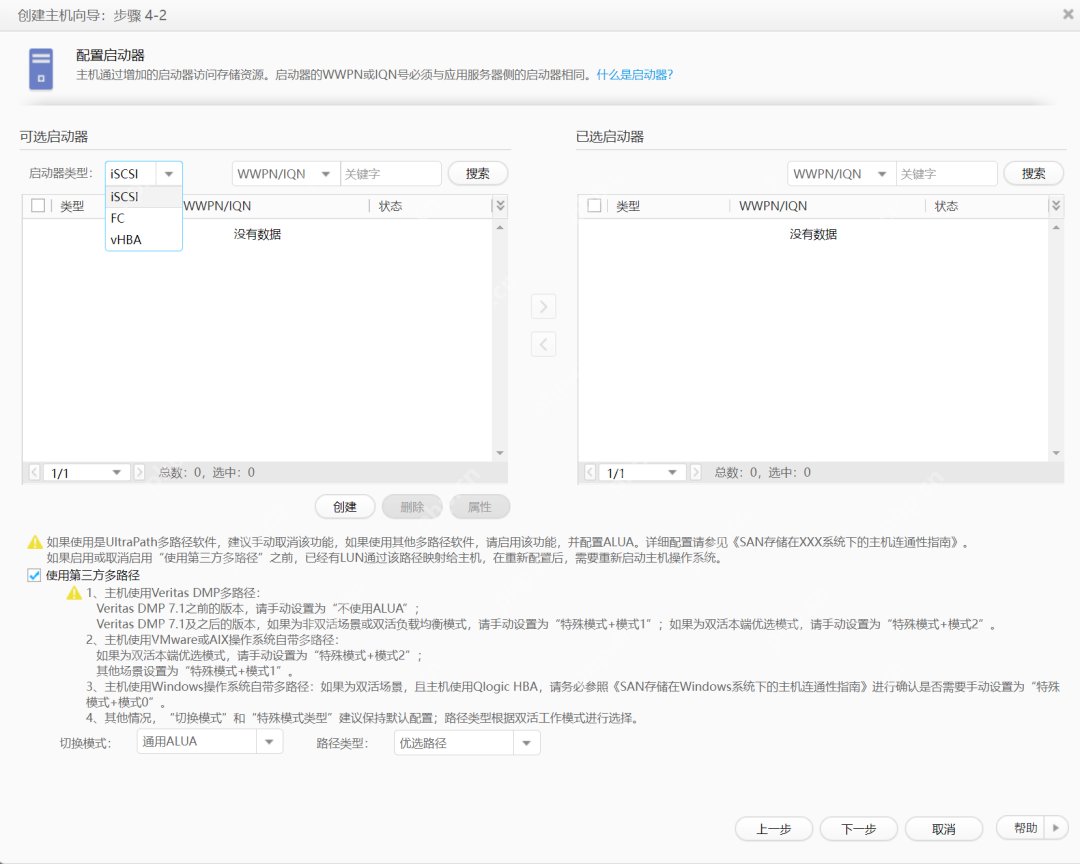Disable 使用第三方多路径 checkbox
The image size is (1080, 864).
[x=35, y=574]
